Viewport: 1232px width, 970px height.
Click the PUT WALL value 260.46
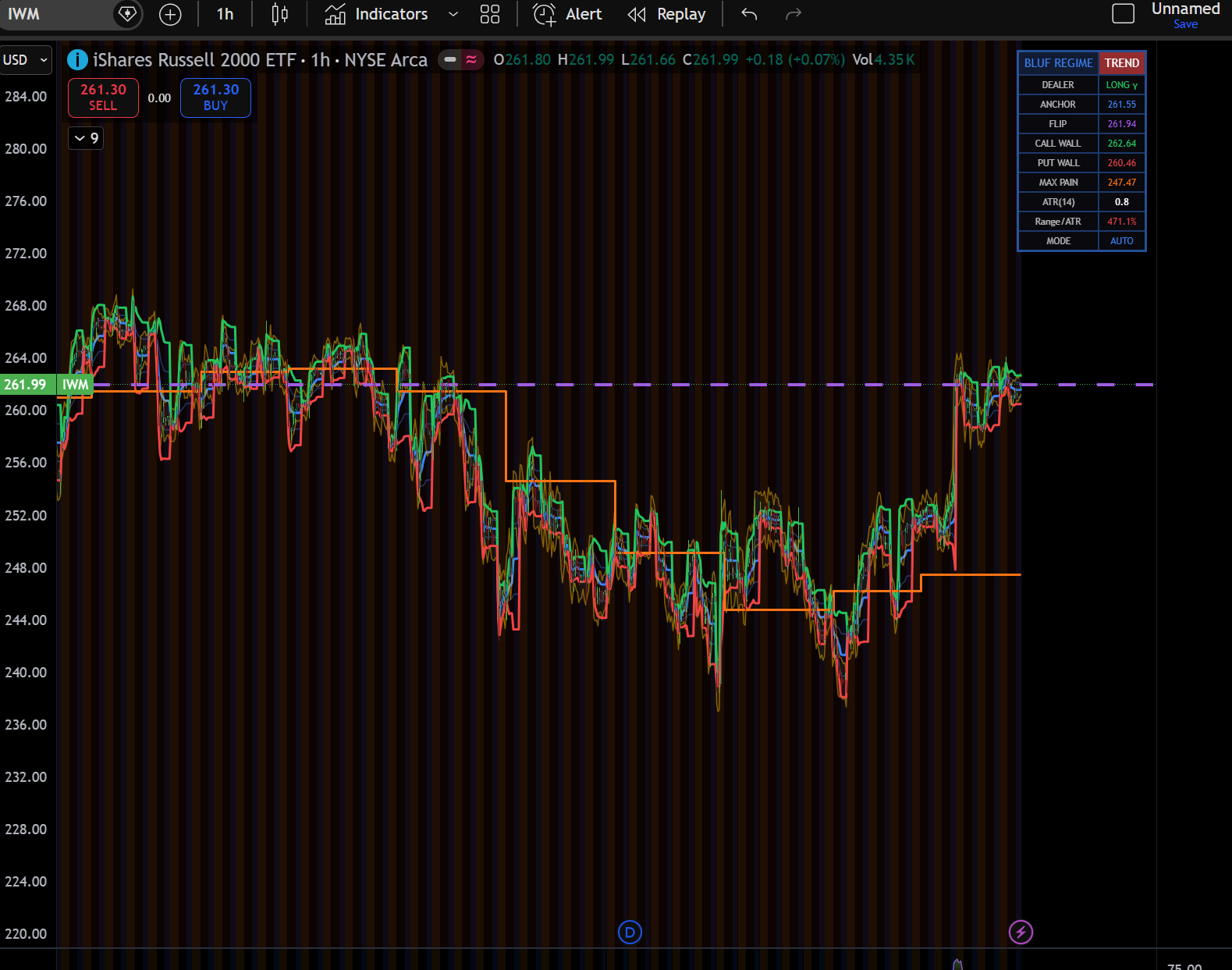click(x=1121, y=163)
